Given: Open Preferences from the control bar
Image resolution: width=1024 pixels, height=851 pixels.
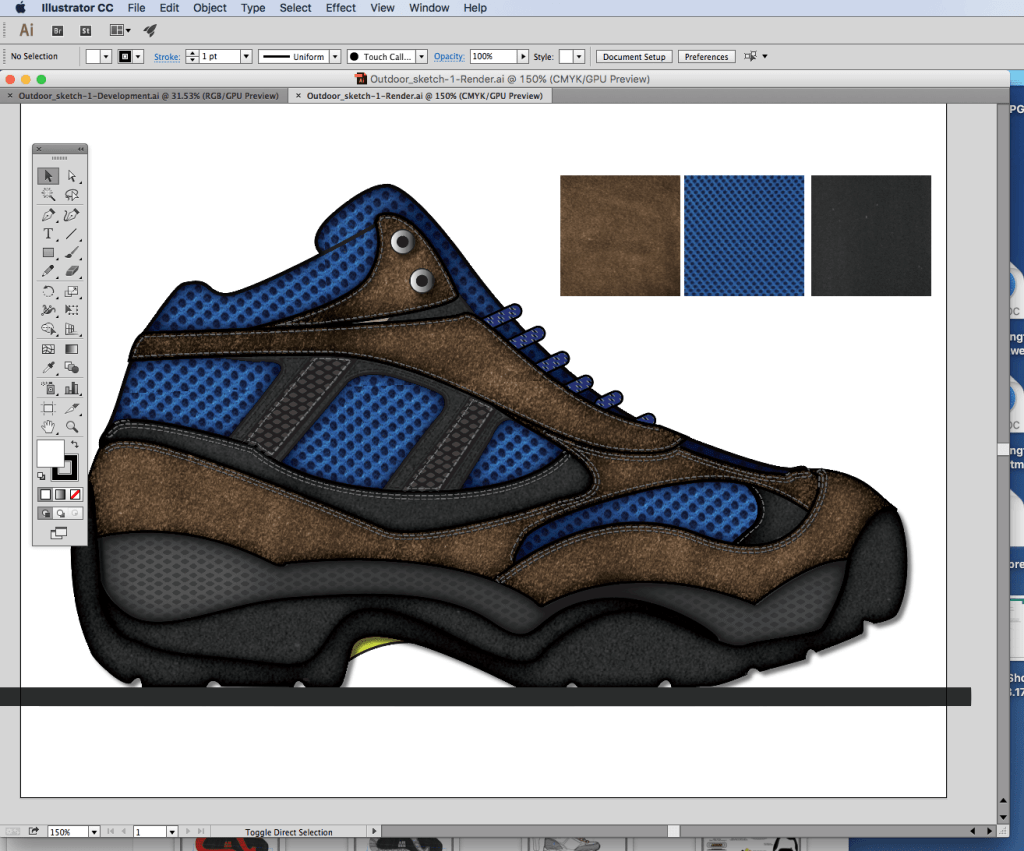Looking at the screenshot, I should point(706,56).
